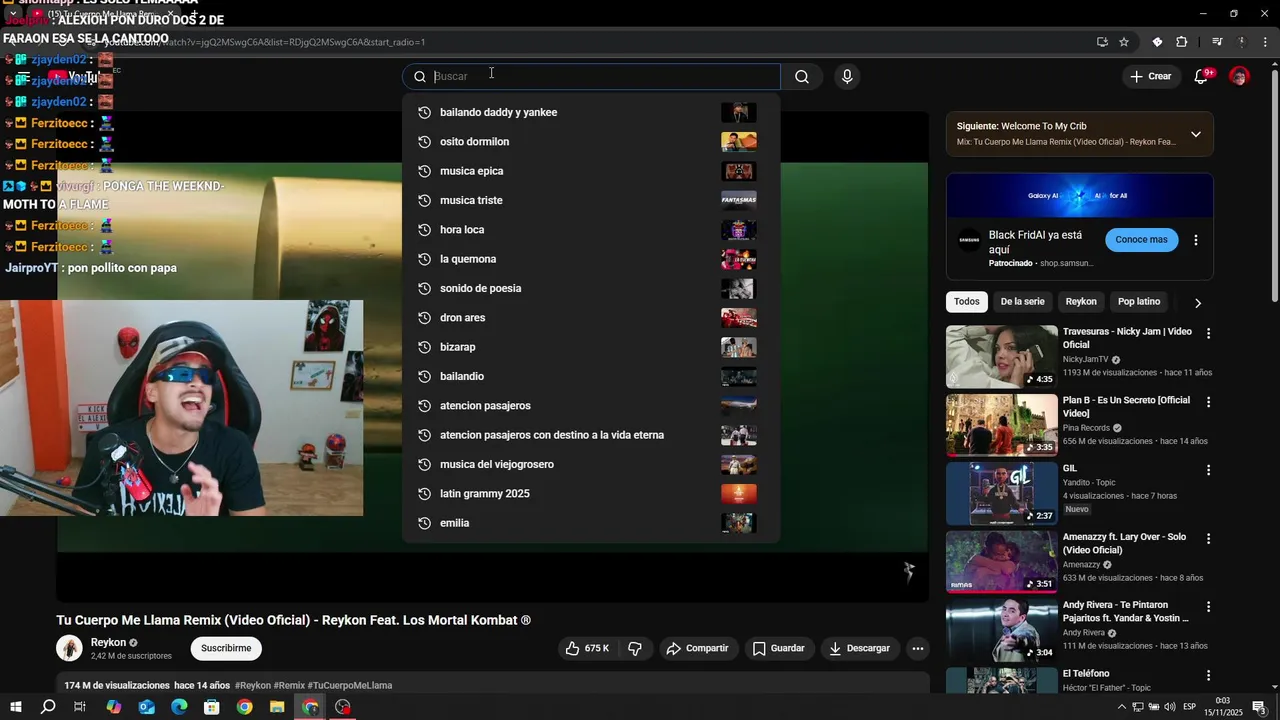Open the Chrome three-dot menu

tap(1263, 42)
